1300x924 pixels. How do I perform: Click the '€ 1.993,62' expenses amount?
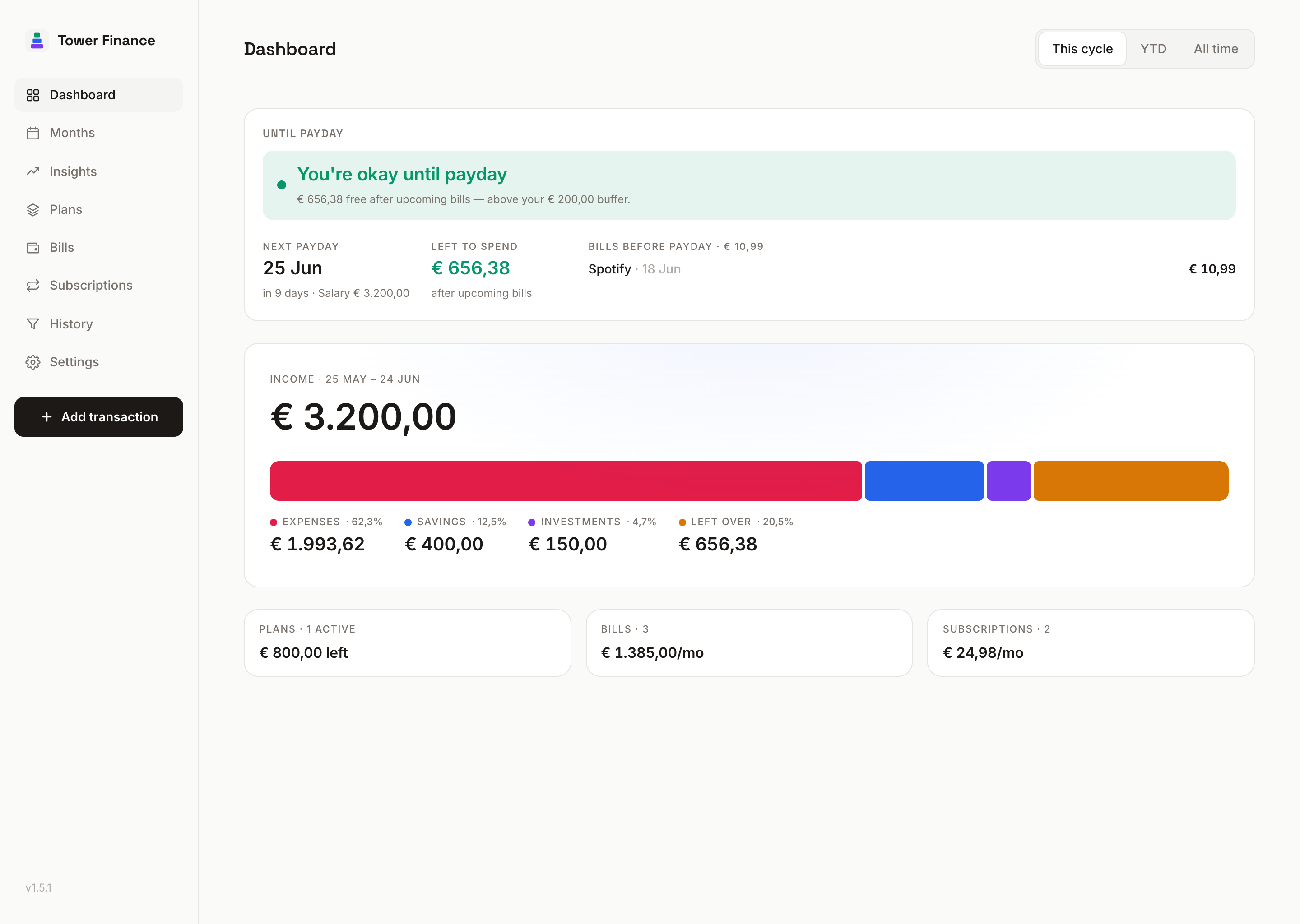click(x=317, y=544)
